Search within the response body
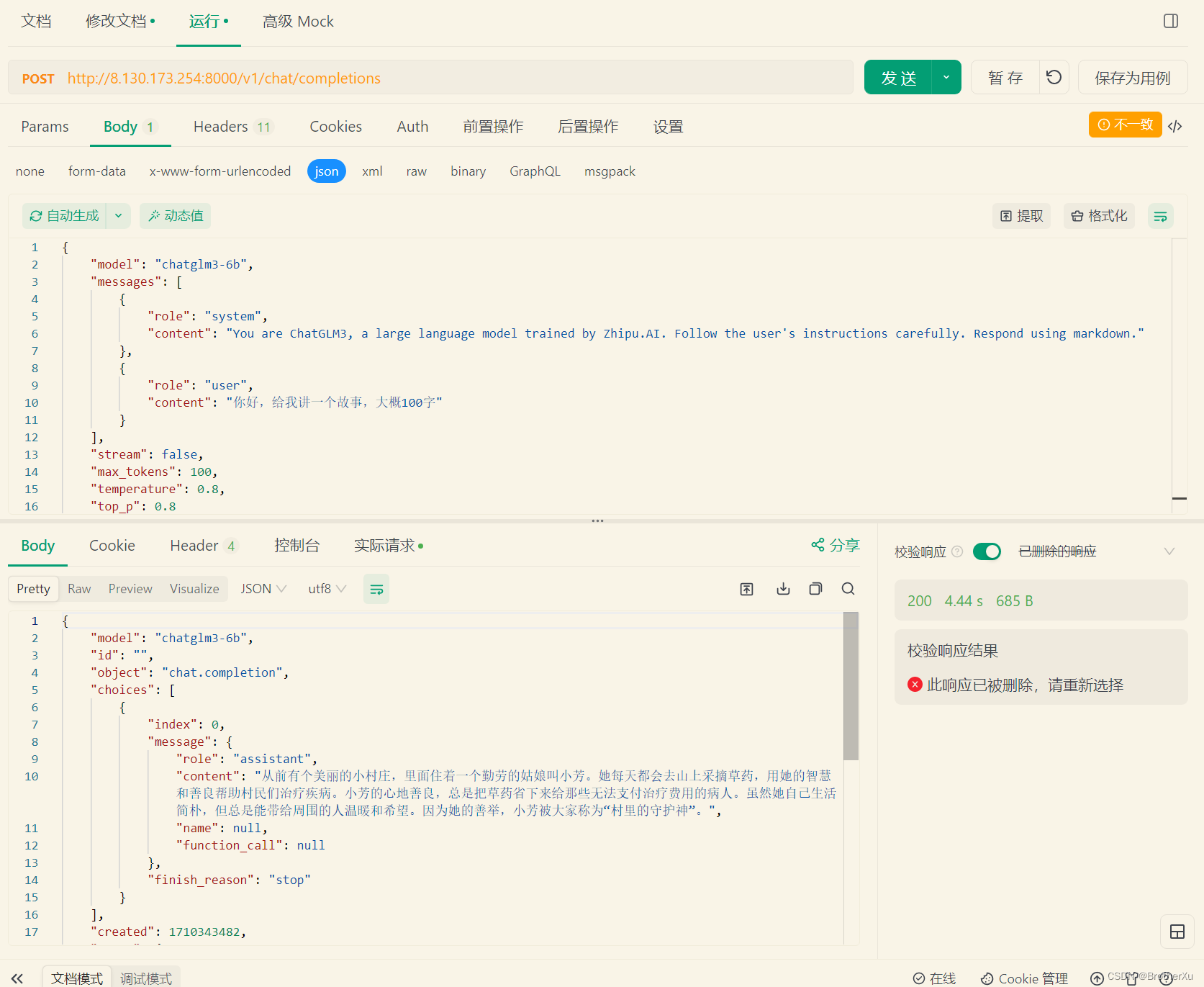The image size is (1204, 987). pyautogui.click(x=848, y=589)
